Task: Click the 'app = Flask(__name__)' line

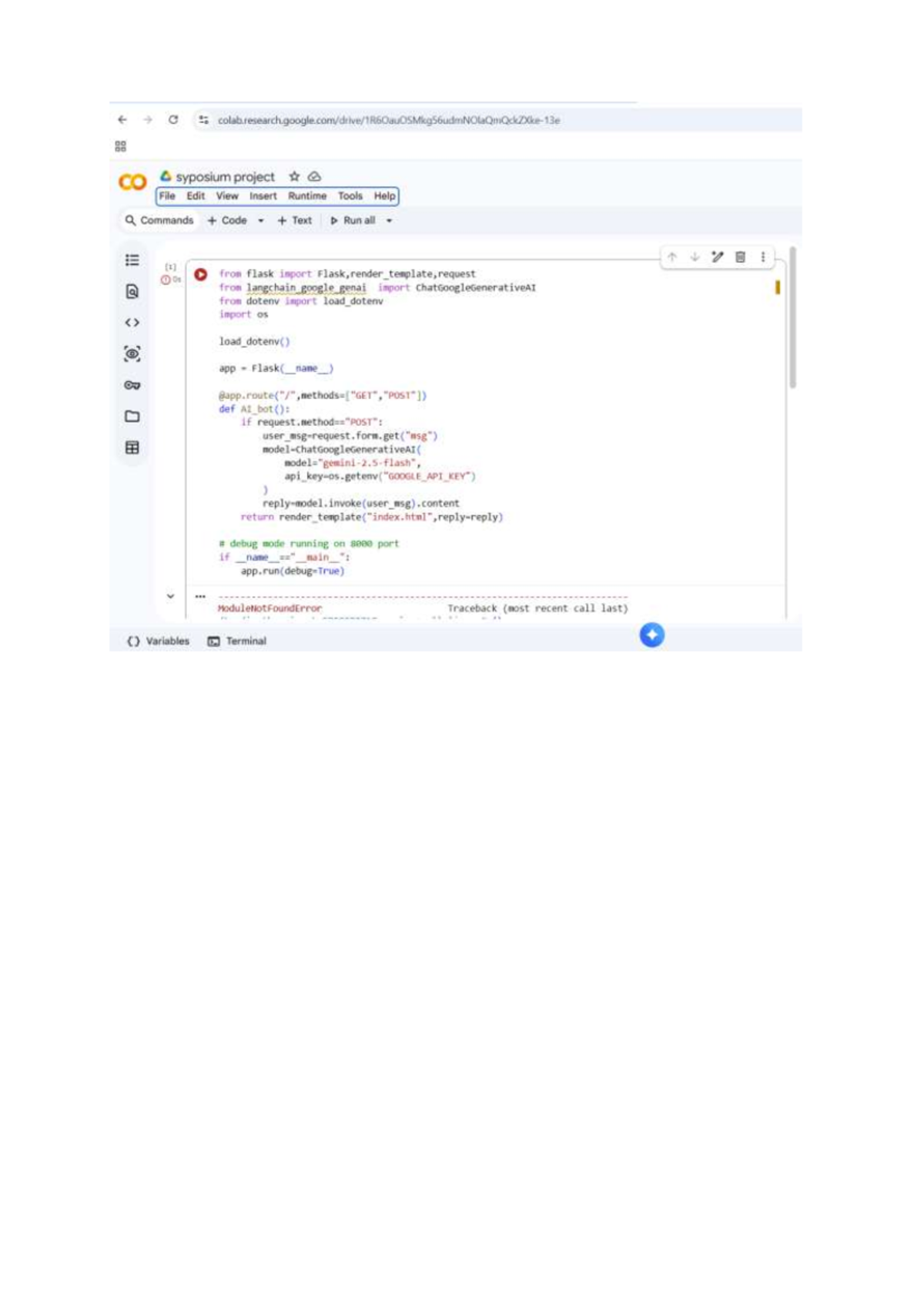Action: (276, 368)
